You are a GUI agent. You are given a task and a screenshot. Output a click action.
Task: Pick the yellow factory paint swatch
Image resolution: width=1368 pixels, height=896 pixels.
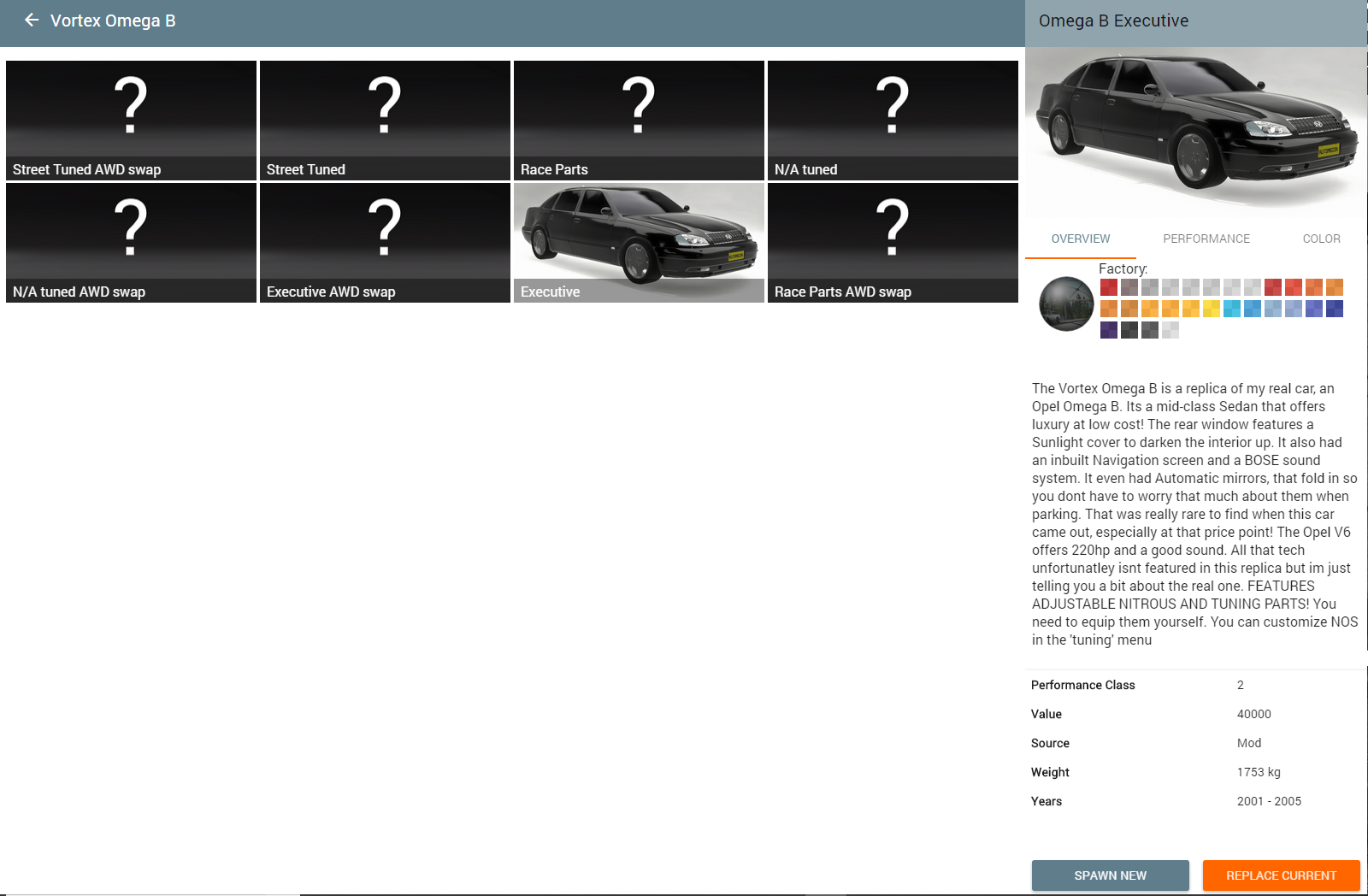[x=1212, y=309]
